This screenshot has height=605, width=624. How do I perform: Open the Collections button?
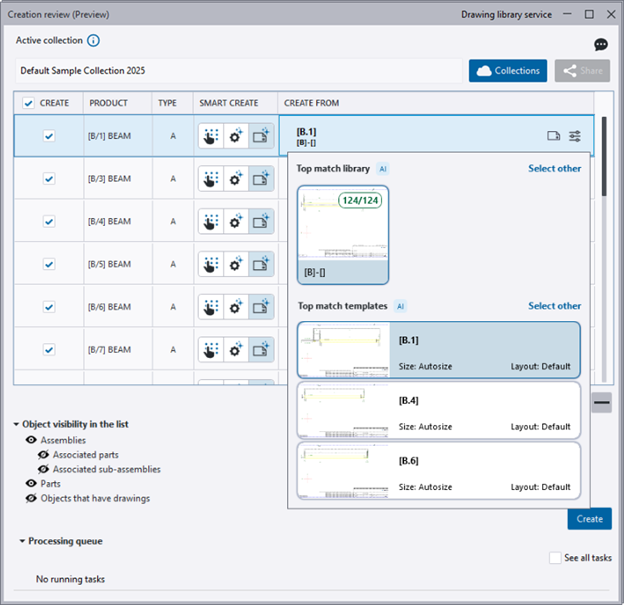[508, 71]
